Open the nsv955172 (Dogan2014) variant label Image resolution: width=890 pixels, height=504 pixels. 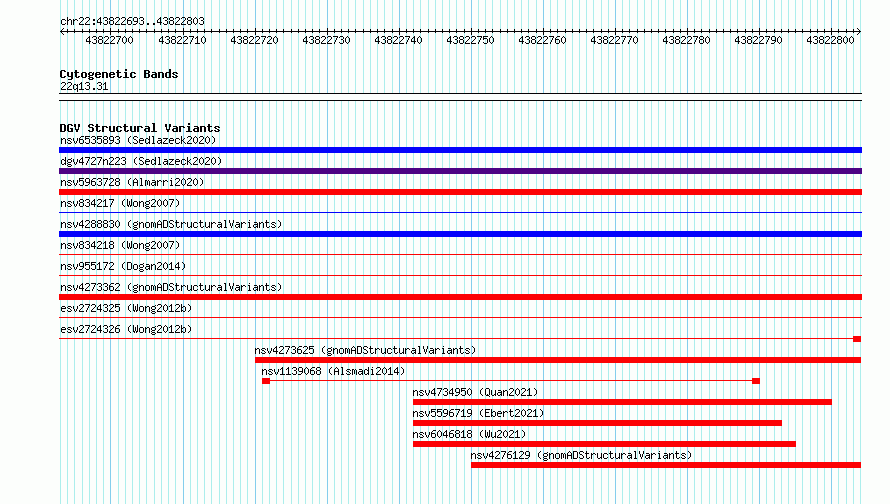(123, 266)
